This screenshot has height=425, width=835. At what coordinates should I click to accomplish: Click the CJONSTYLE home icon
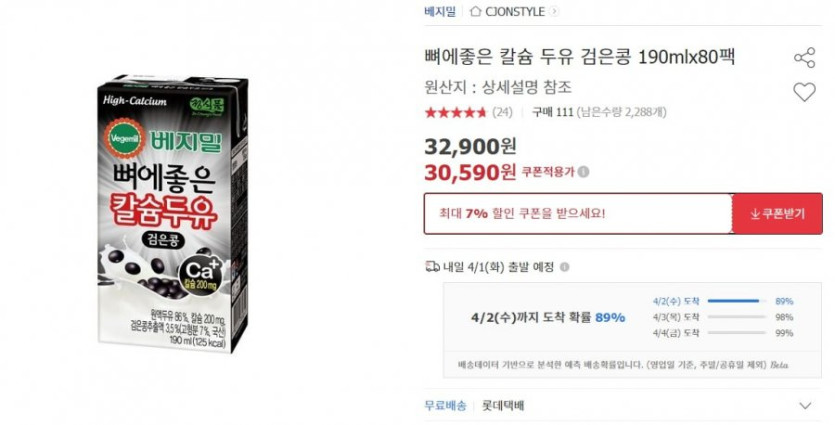476,11
